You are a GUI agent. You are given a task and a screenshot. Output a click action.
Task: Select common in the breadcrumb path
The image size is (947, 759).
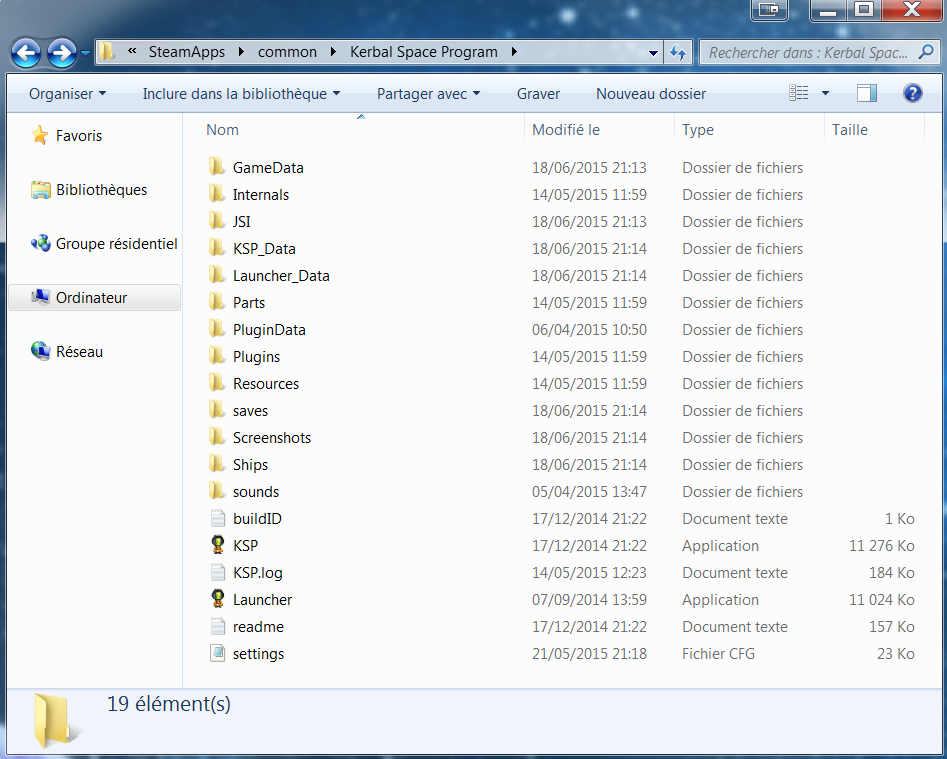[287, 52]
